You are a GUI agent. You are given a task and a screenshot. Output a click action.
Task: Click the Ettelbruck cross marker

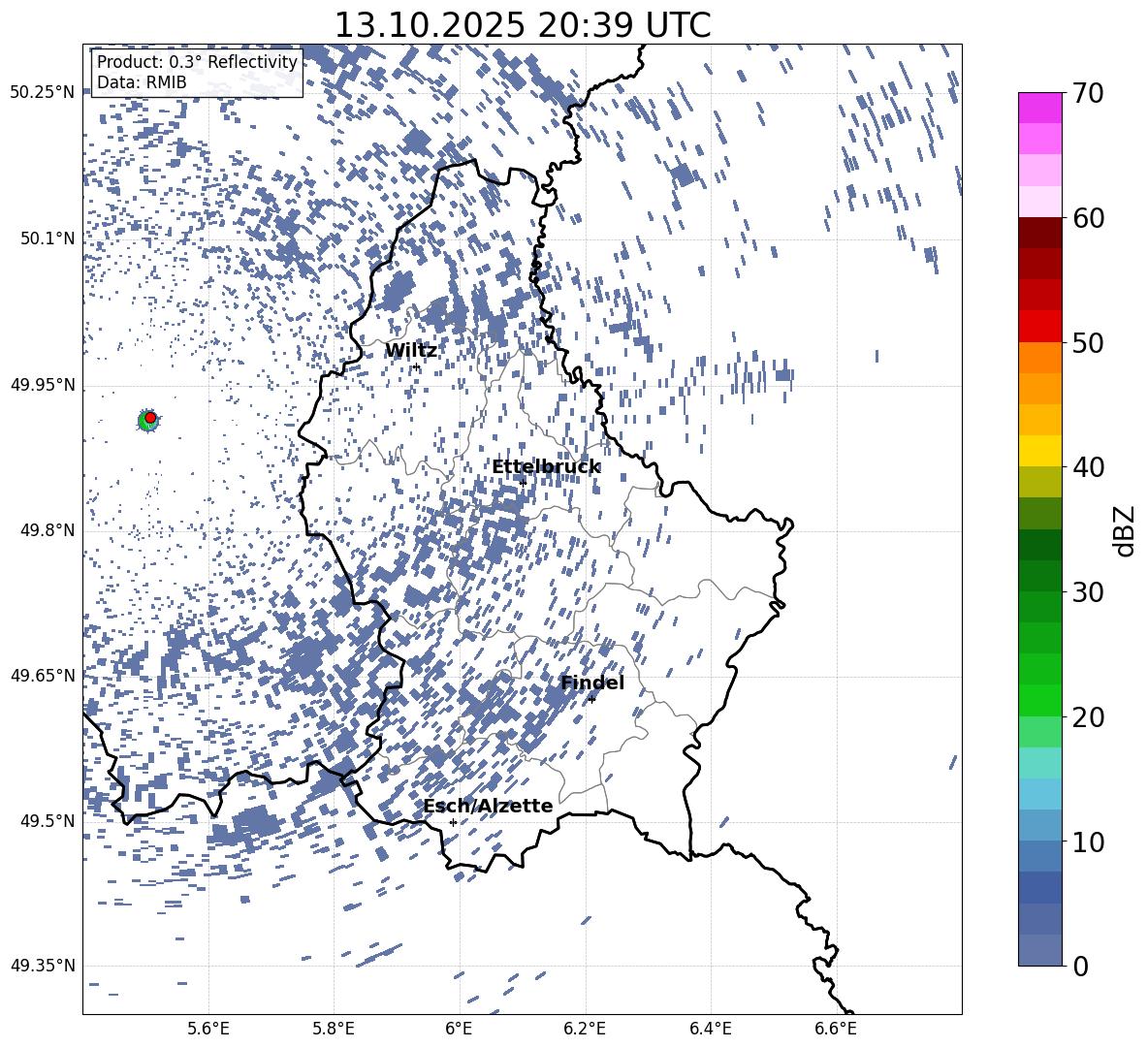pyautogui.click(x=523, y=482)
